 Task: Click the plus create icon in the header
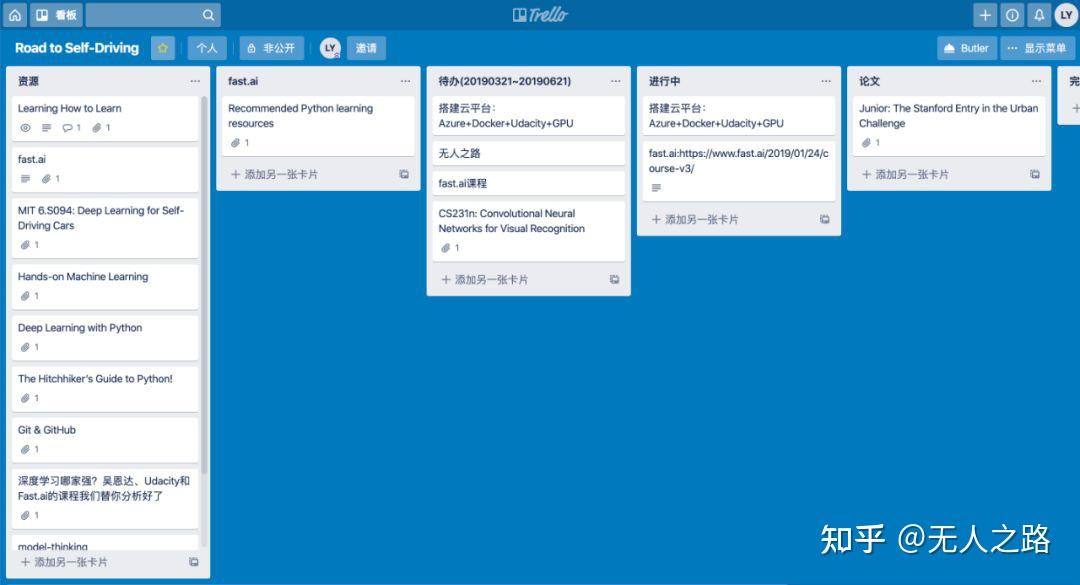(x=985, y=14)
